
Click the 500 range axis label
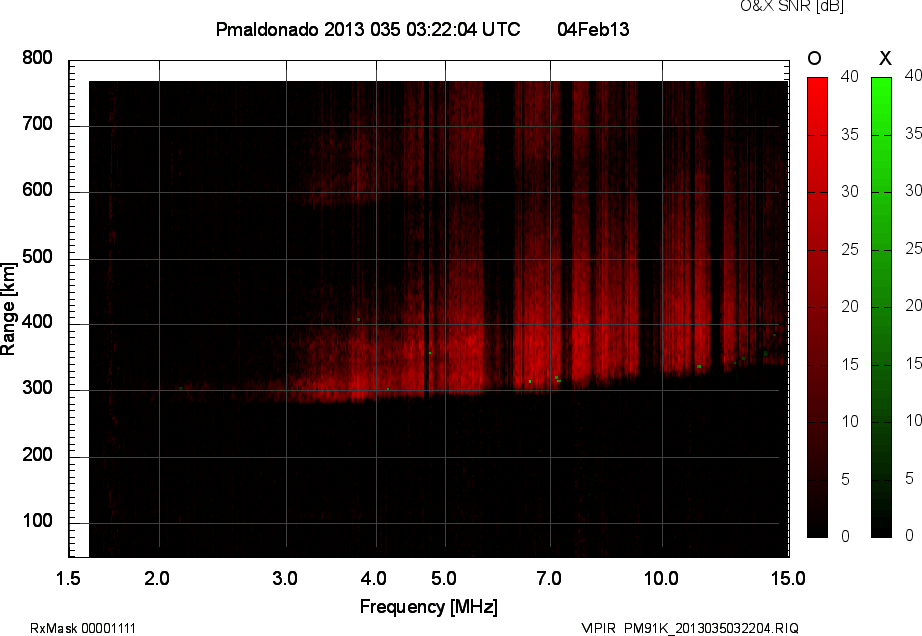pos(38,256)
